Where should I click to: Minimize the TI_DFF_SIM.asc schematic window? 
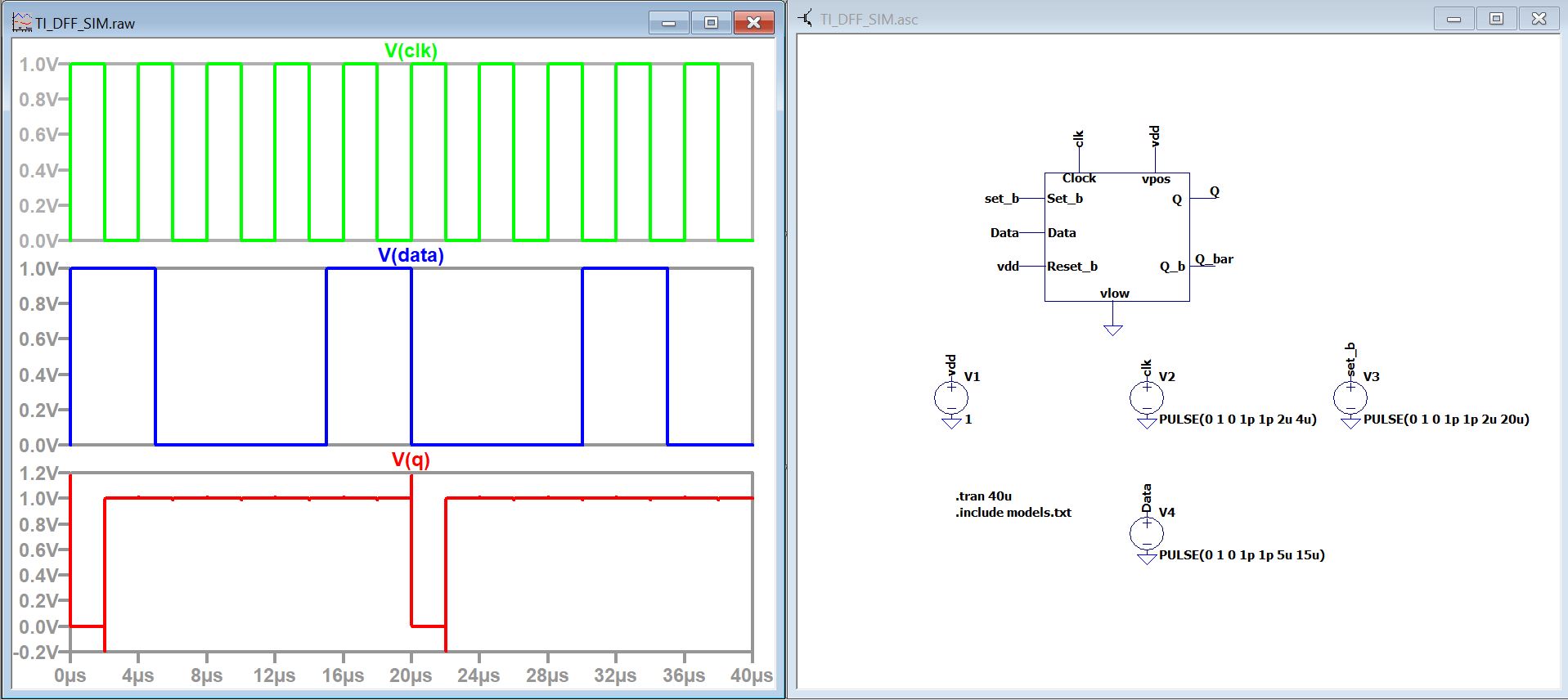coord(1453,19)
